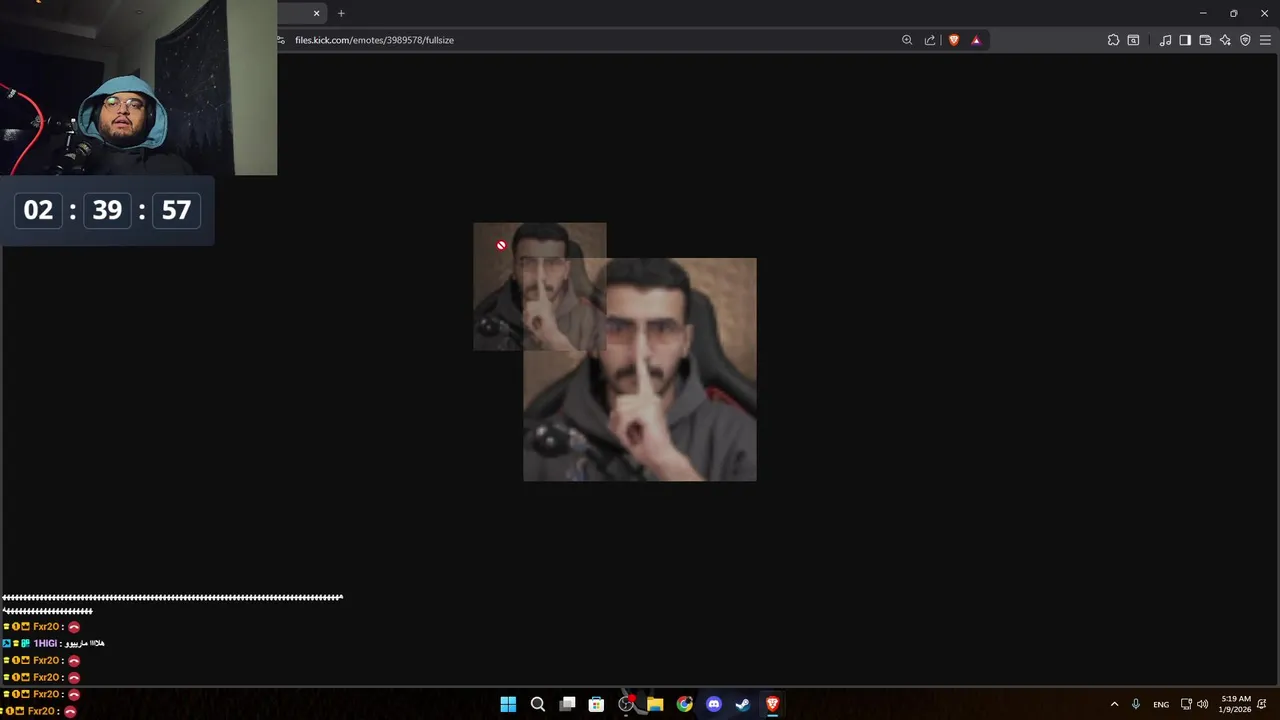Open the Windows Start menu

(508, 704)
